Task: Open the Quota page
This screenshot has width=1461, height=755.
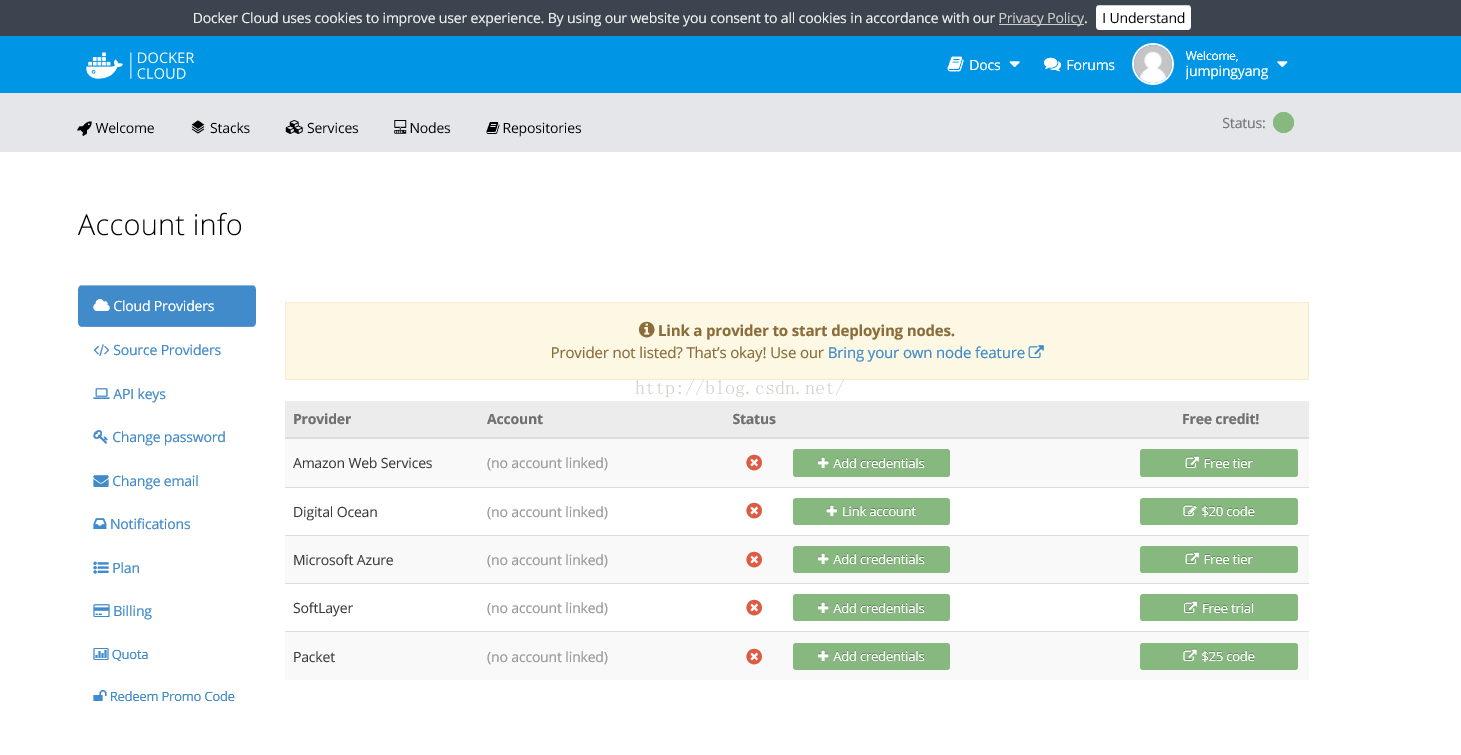Action: pos(120,654)
